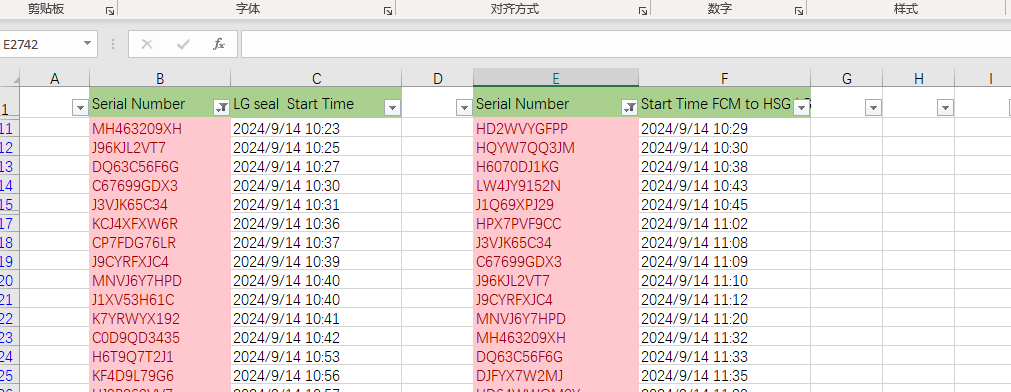Select column E header
The image size is (1011, 392).
pyautogui.click(x=556, y=78)
